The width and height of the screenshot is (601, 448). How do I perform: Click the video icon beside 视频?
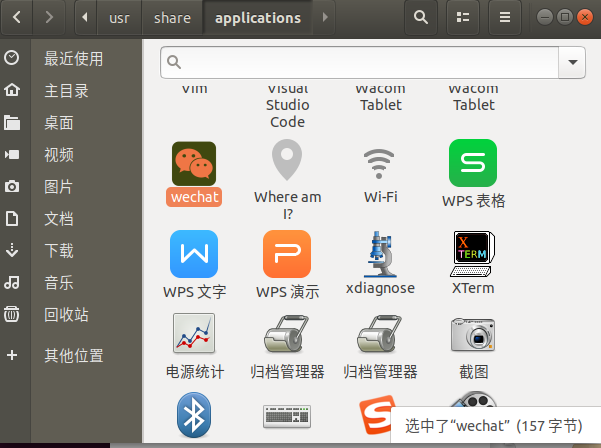click(x=12, y=154)
